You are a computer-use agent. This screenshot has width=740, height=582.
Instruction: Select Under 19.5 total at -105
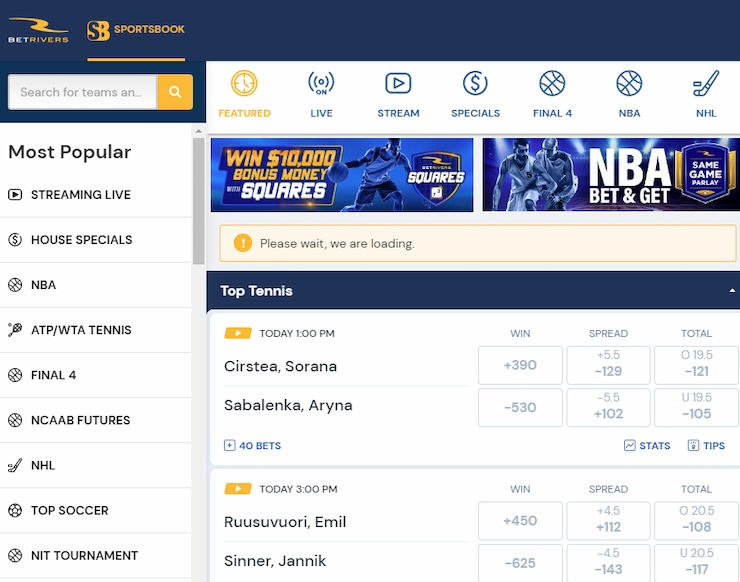tap(697, 407)
